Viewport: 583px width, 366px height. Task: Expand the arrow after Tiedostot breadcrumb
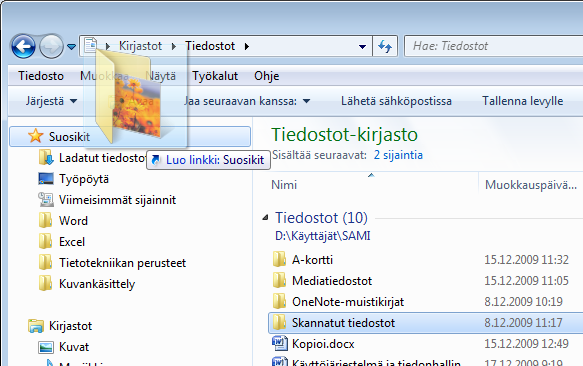tap(247, 46)
